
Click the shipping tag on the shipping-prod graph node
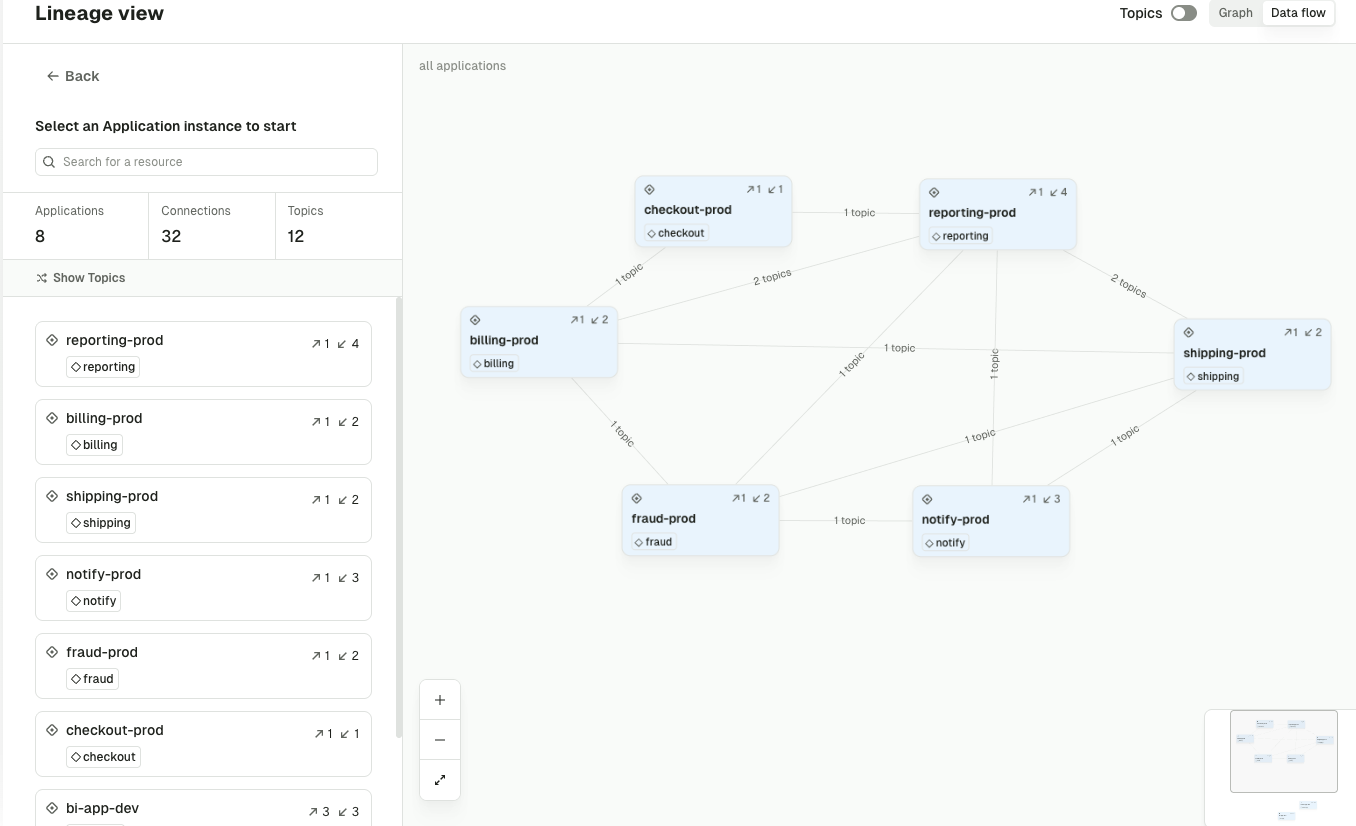[1212, 376]
